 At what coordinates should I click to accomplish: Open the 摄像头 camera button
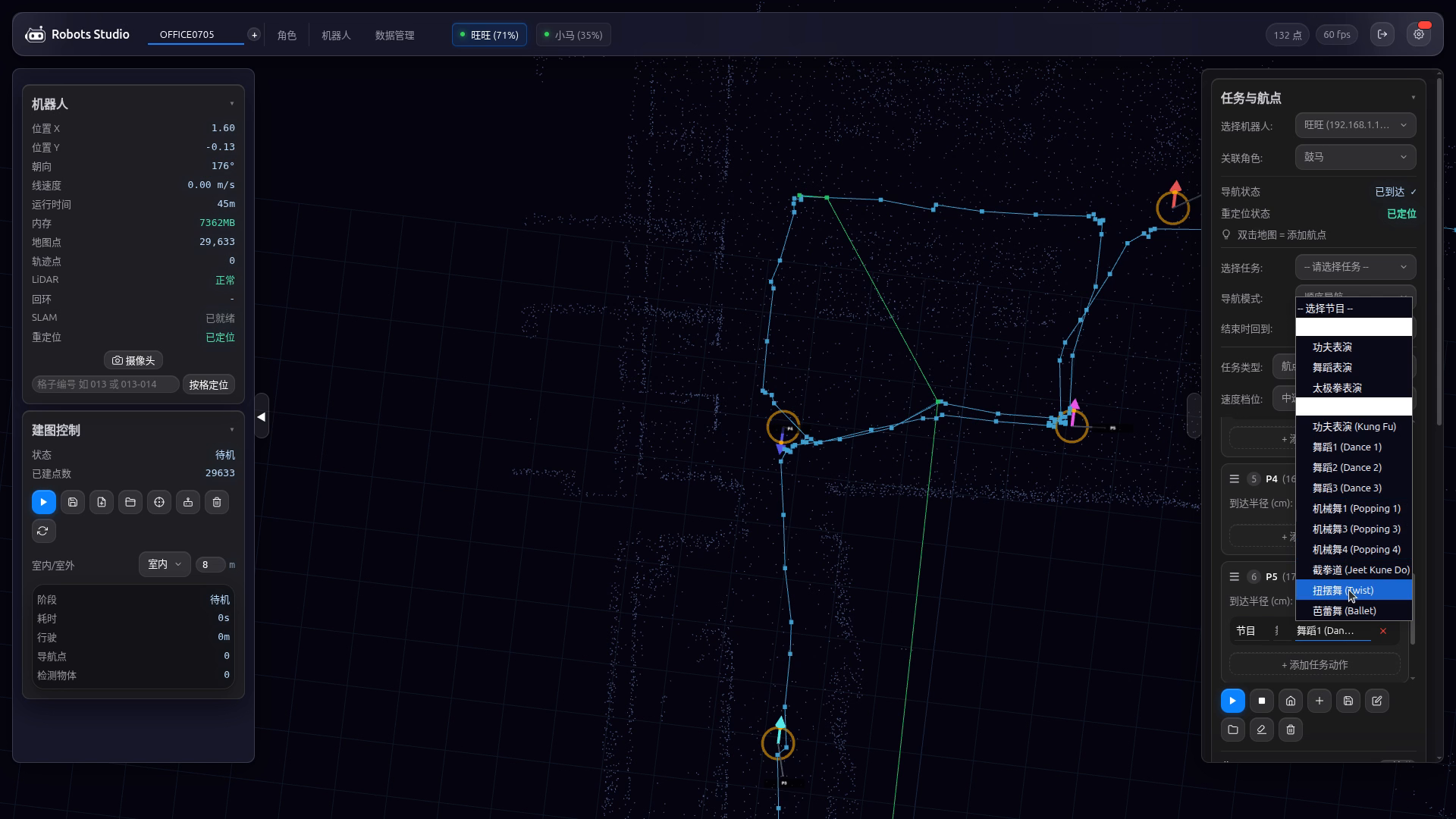pos(133,360)
